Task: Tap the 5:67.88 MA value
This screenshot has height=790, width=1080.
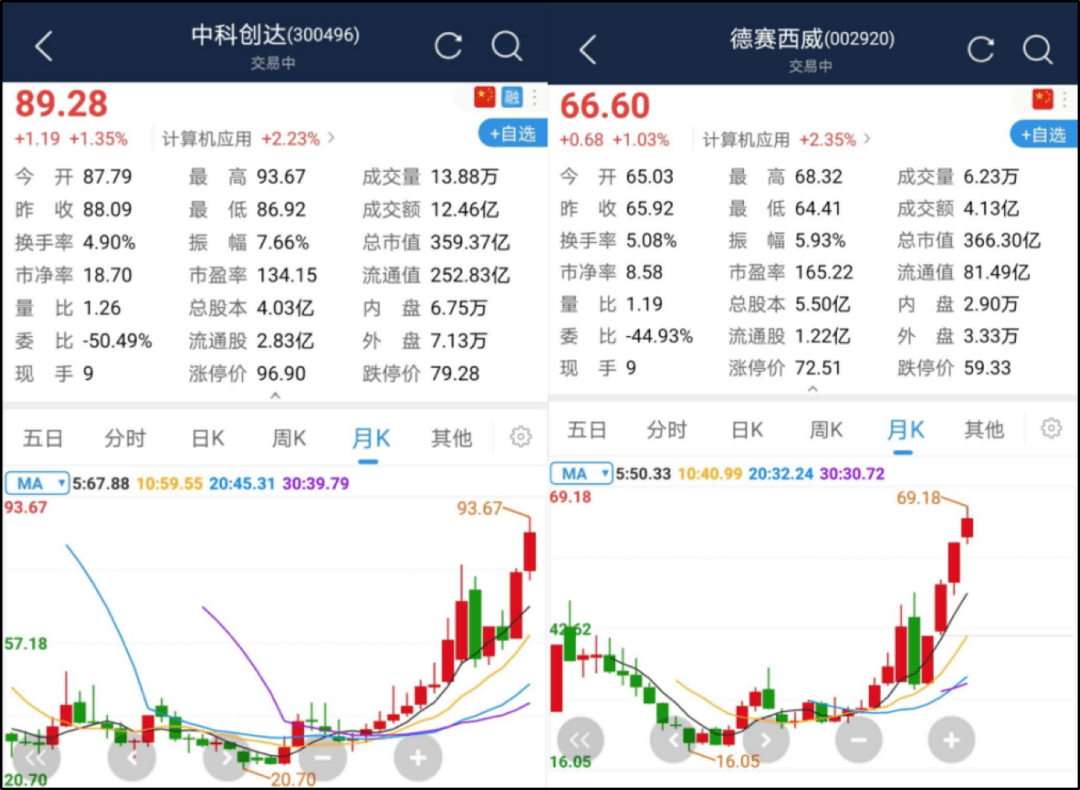Action: tap(101, 484)
